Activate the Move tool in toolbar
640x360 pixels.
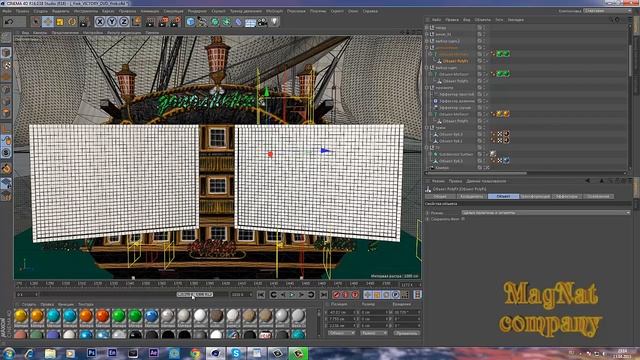coord(47,22)
